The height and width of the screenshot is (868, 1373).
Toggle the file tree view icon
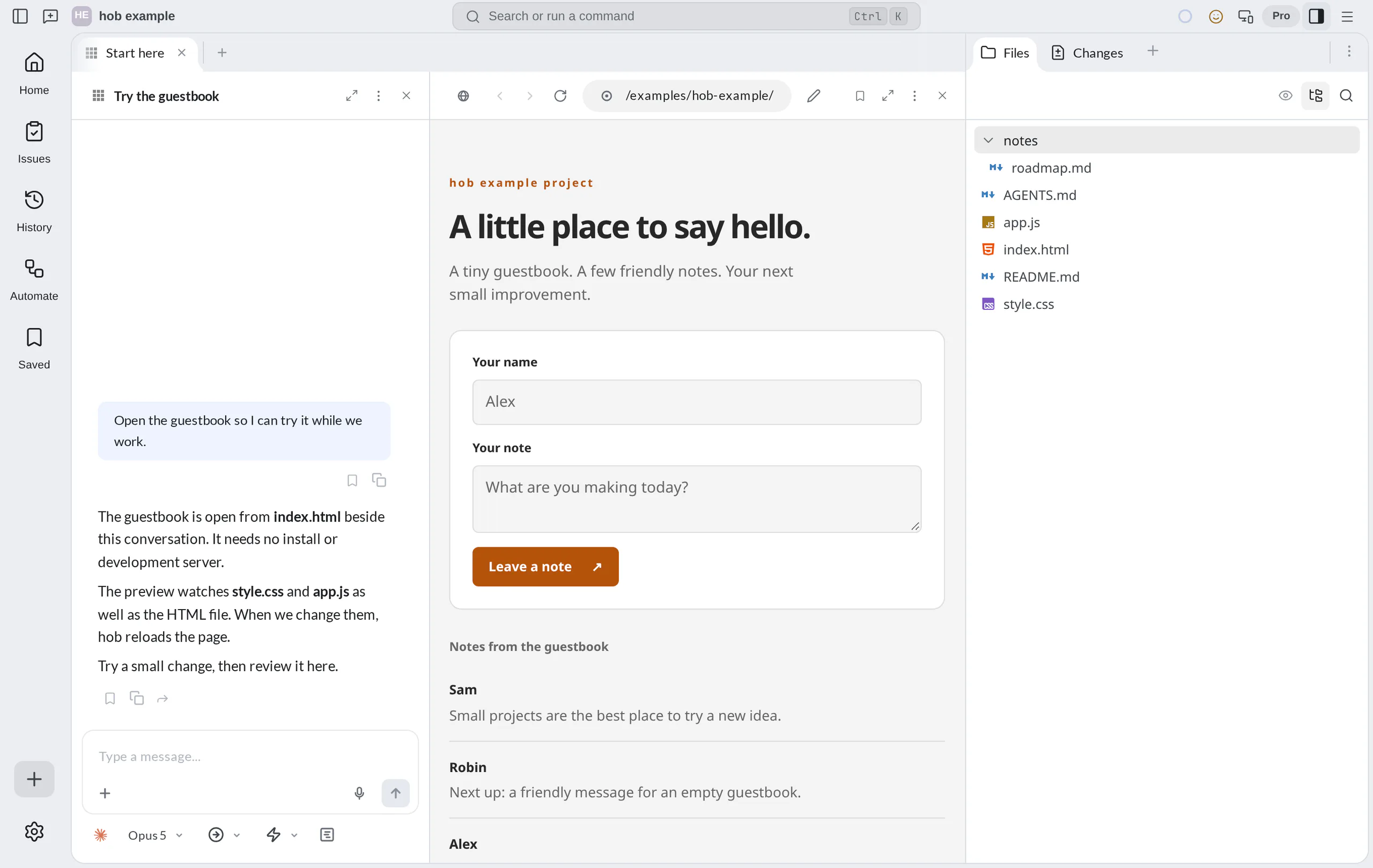point(1316,96)
